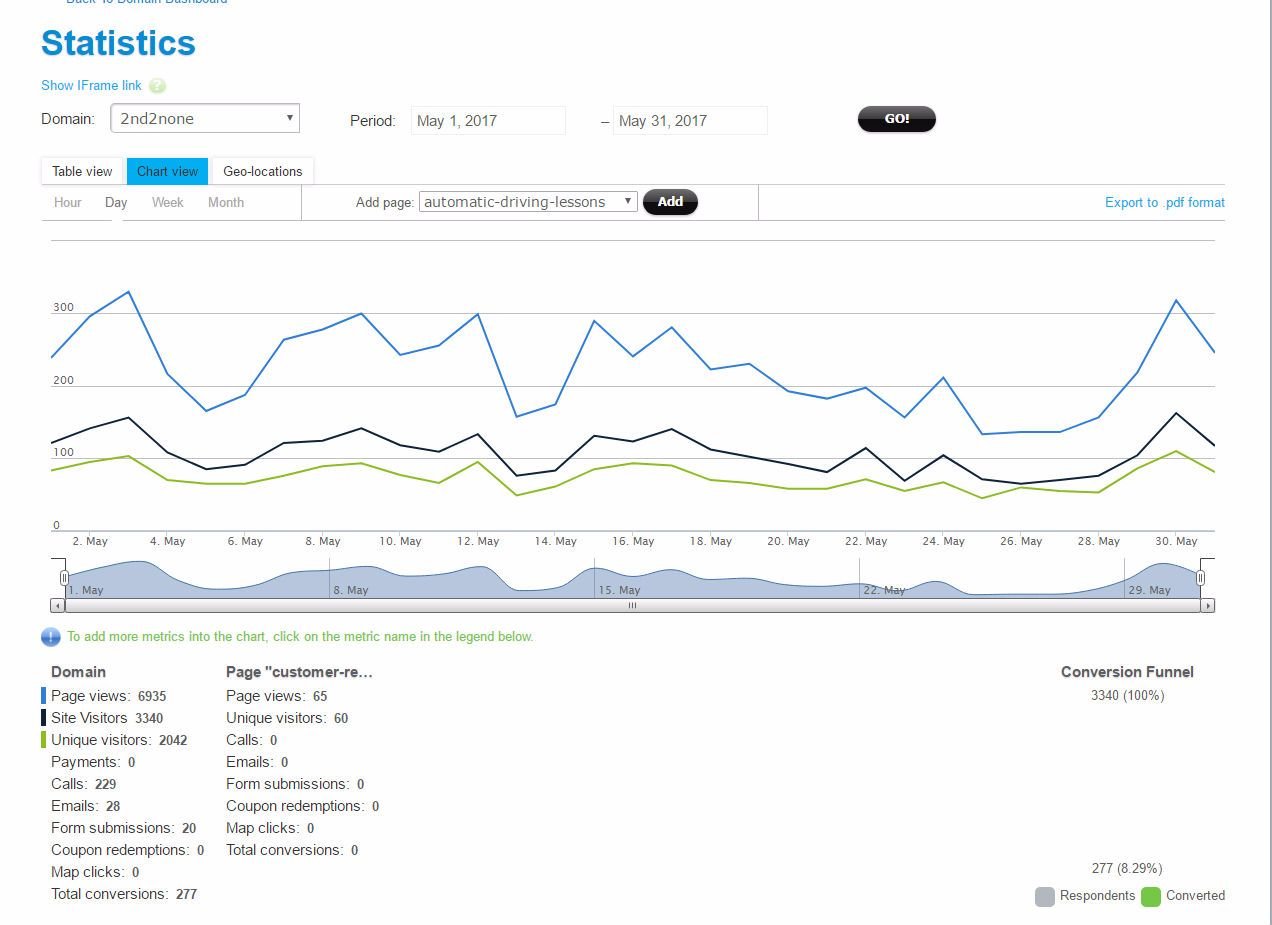Screen dimensions: 1272x925
Task: Select Hour granularity
Action: [68, 202]
